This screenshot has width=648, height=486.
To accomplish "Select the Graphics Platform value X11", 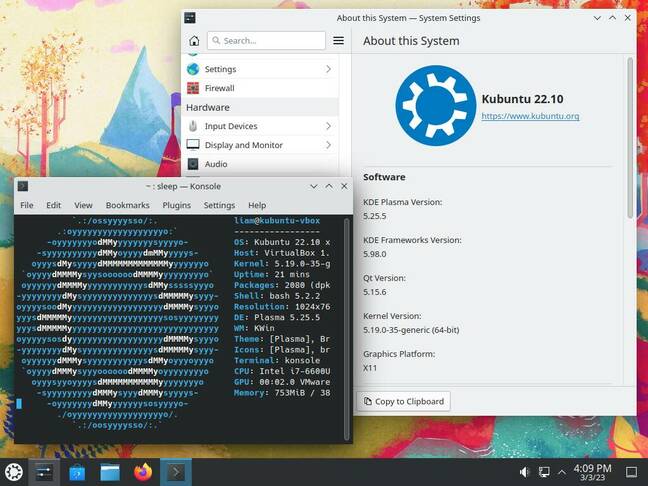I will [x=370, y=368].
